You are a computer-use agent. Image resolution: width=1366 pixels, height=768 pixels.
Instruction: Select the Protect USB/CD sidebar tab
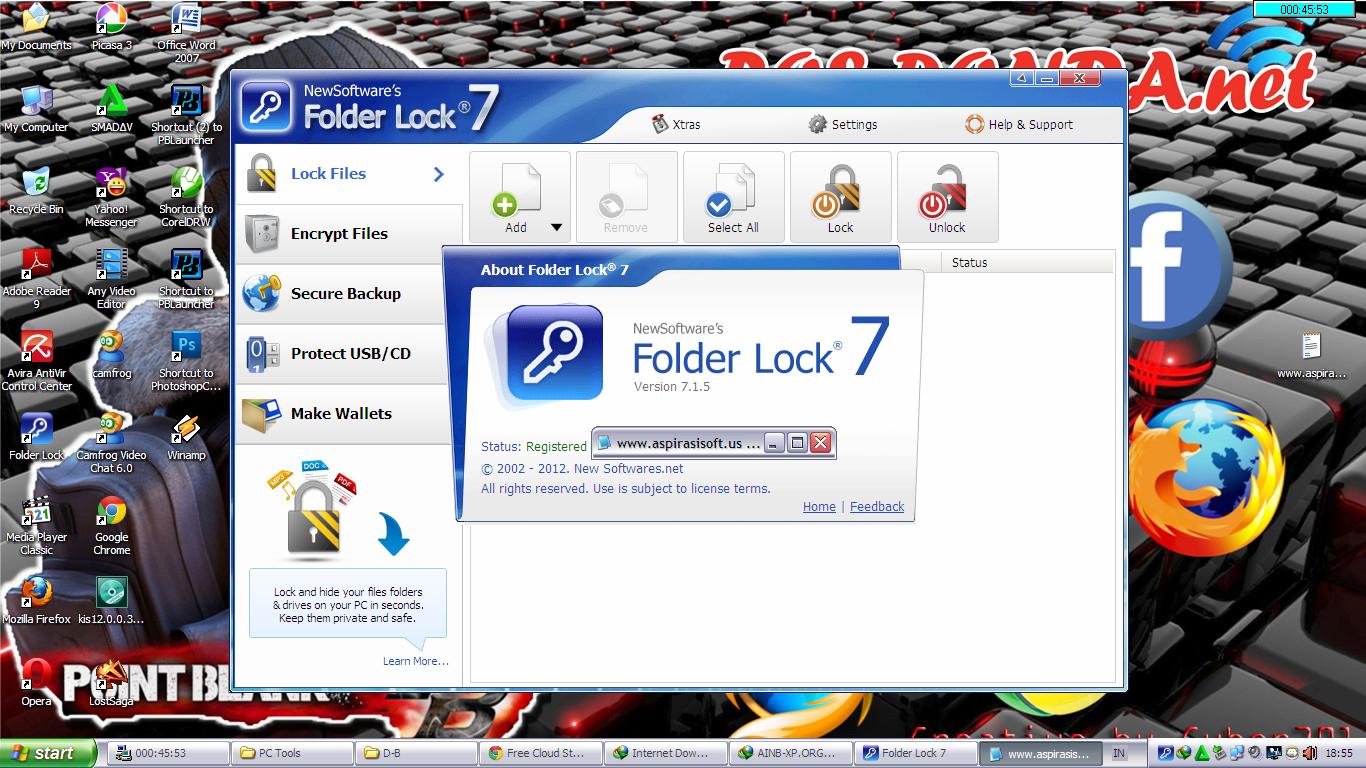click(348, 354)
